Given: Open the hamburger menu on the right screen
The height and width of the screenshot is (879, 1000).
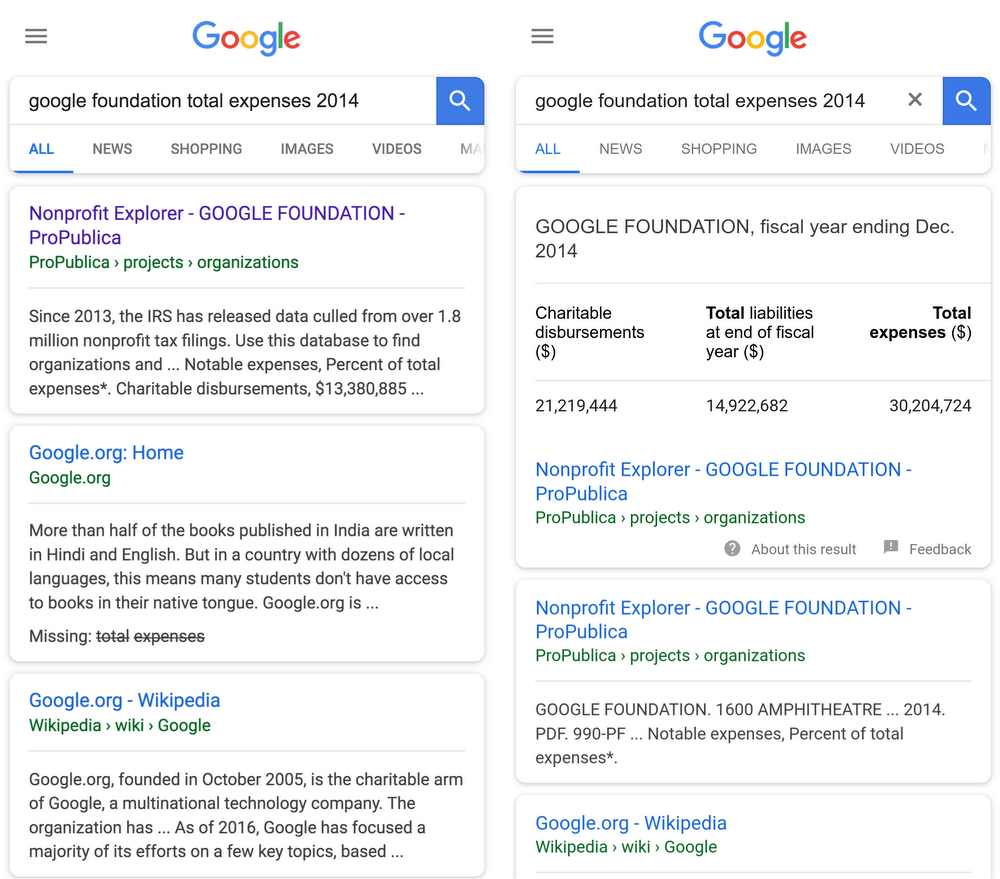Looking at the screenshot, I should 542,36.
